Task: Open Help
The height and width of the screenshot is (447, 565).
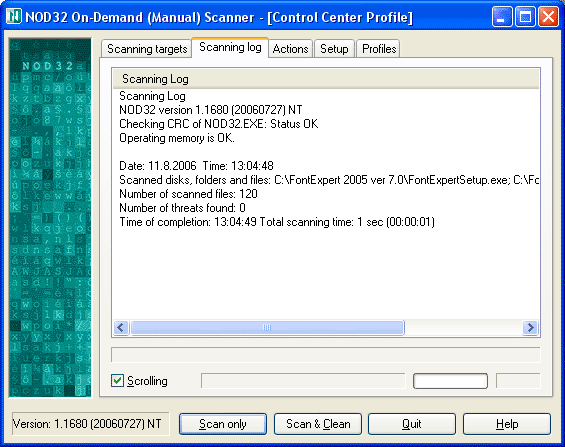Action: coord(507,424)
